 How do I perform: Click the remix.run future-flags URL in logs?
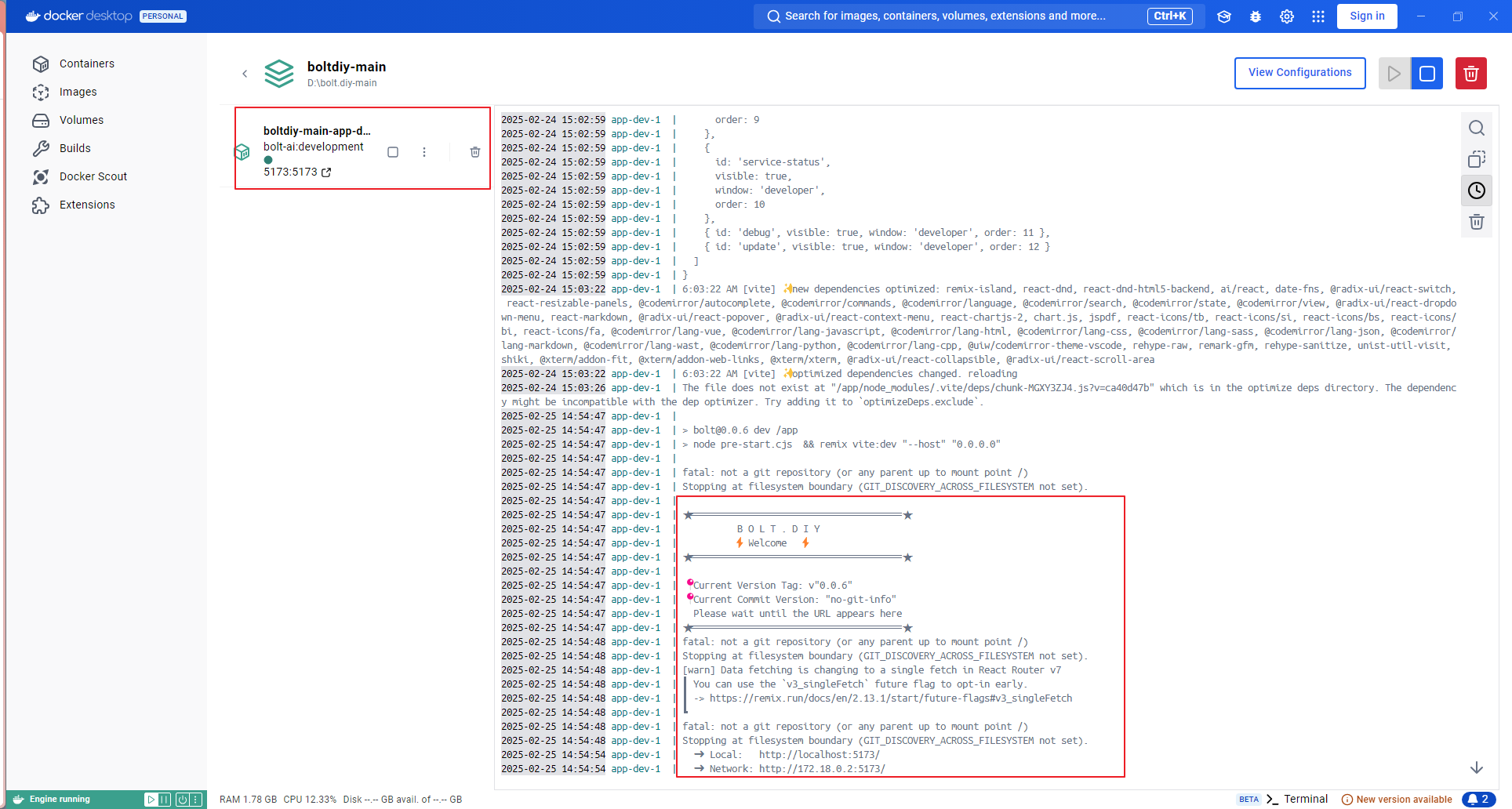coord(890,698)
